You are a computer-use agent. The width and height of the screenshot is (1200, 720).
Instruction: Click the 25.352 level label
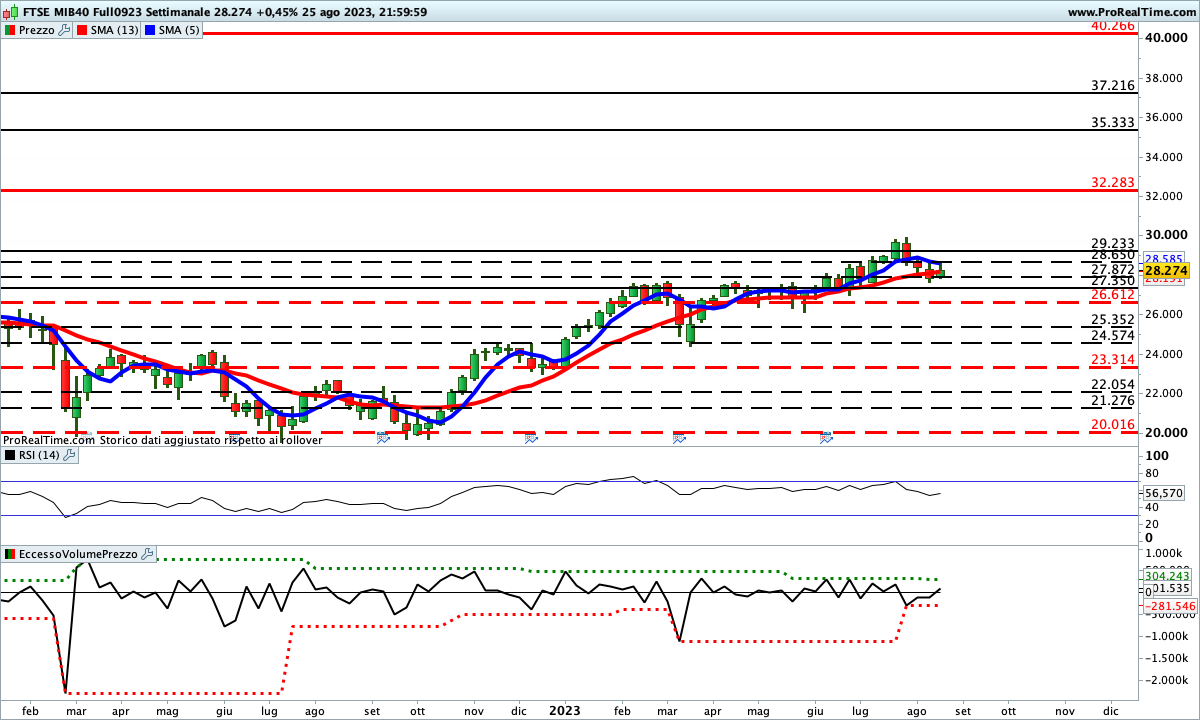tap(1113, 320)
